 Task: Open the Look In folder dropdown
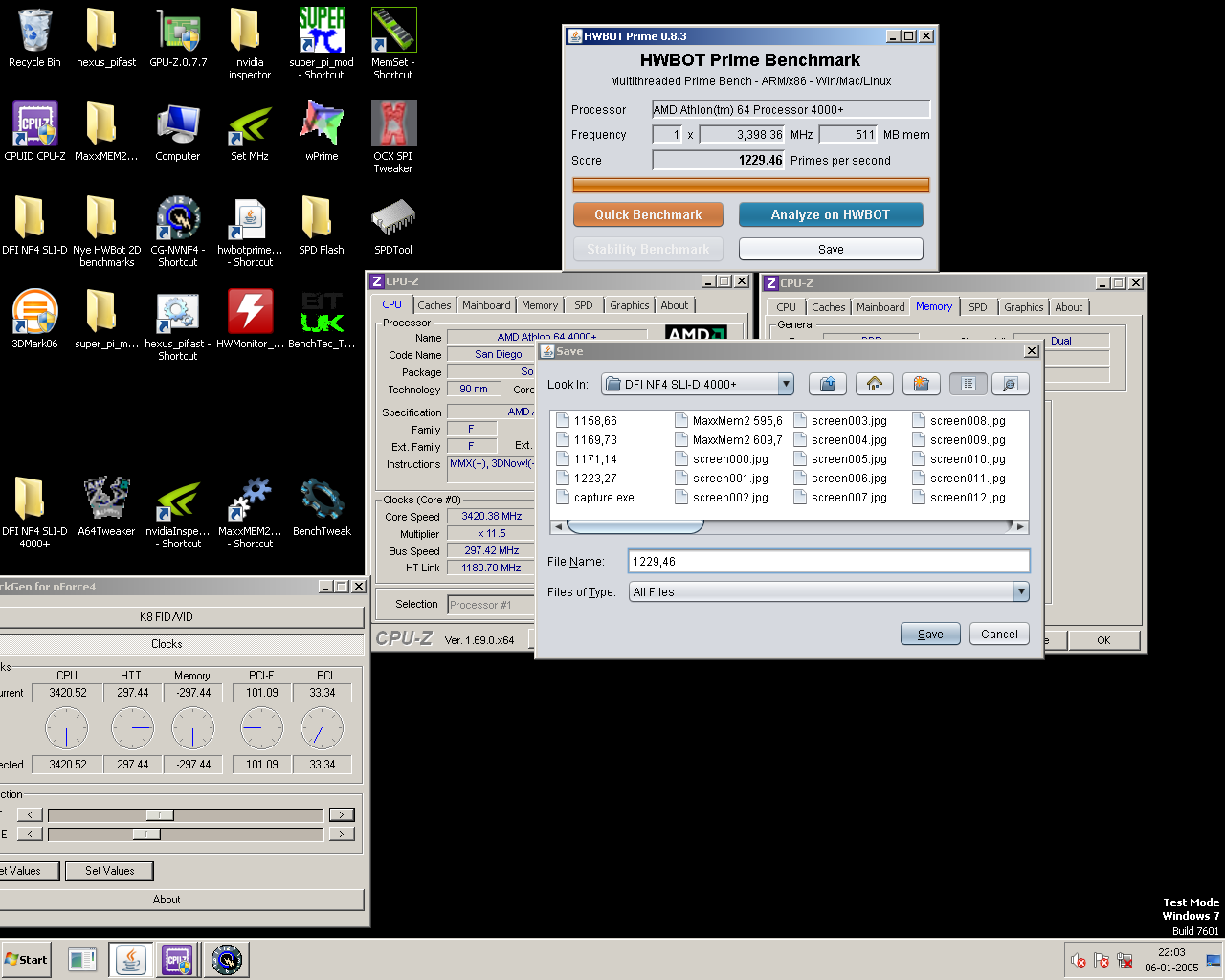pyautogui.click(x=786, y=384)
